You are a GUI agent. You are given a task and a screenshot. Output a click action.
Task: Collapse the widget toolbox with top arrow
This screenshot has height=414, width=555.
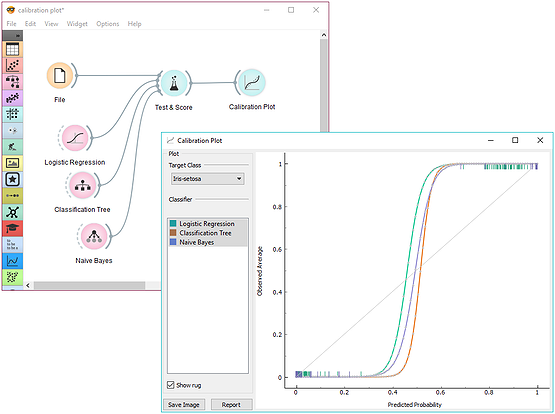click(13, 36)
